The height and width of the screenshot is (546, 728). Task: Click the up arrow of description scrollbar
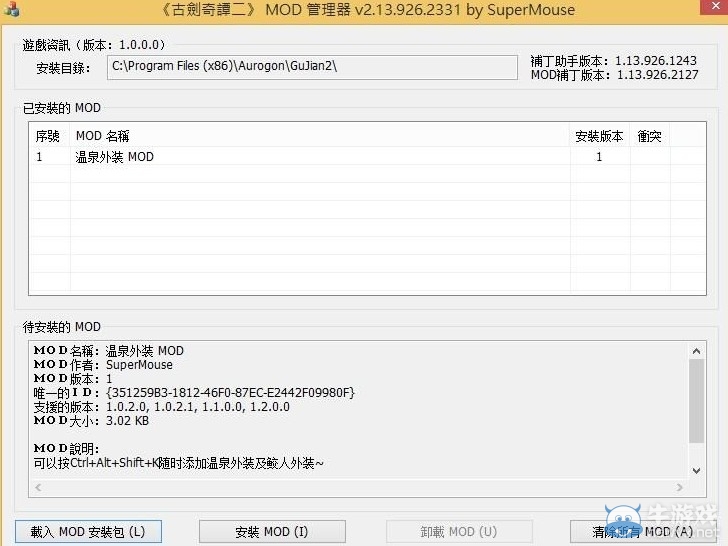696,351
